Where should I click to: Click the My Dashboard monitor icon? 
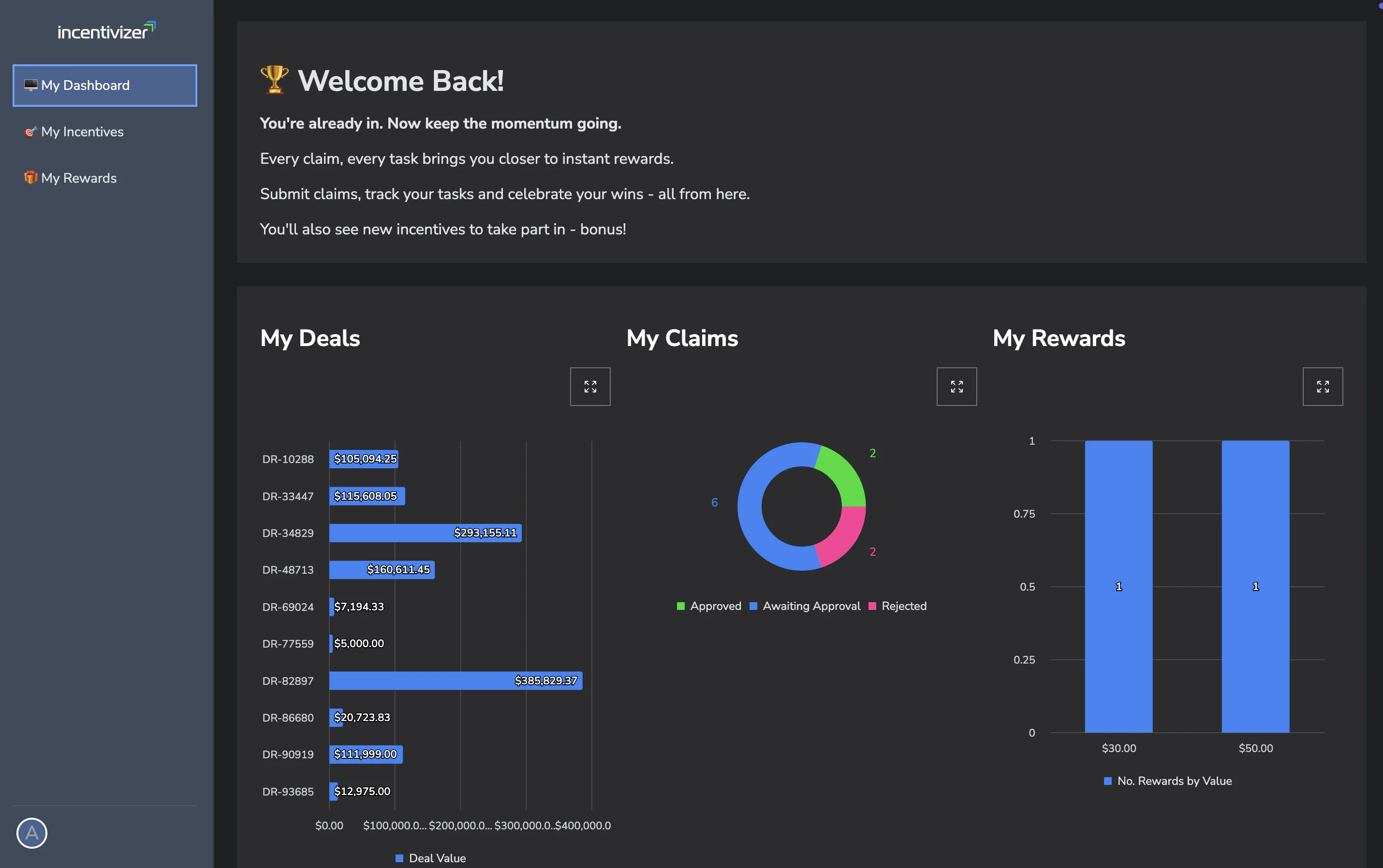30,86
